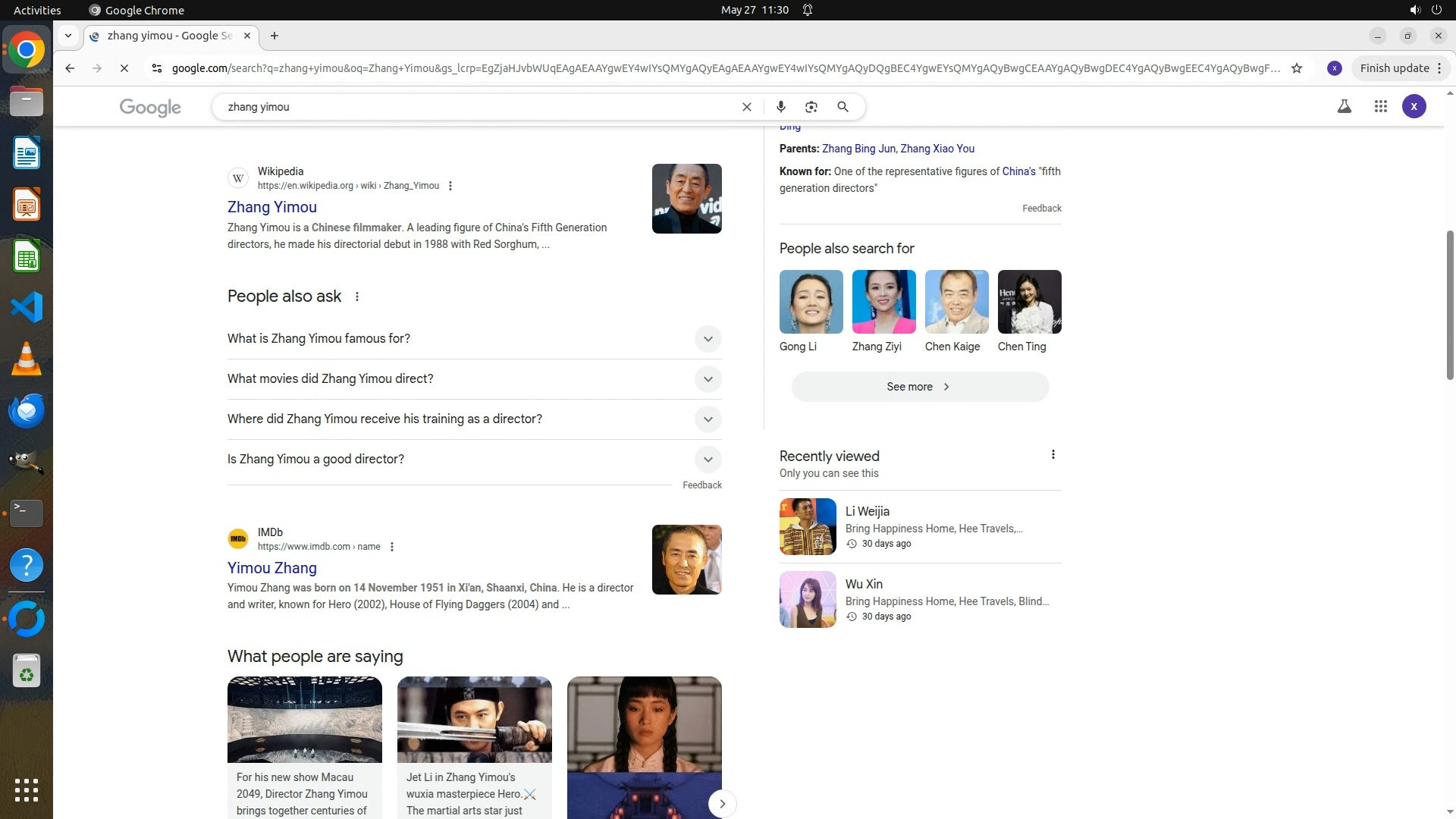Viewport: 1456px width, 819px height.
Task: Click the voice search microphone icon
Action: (780, 107)
